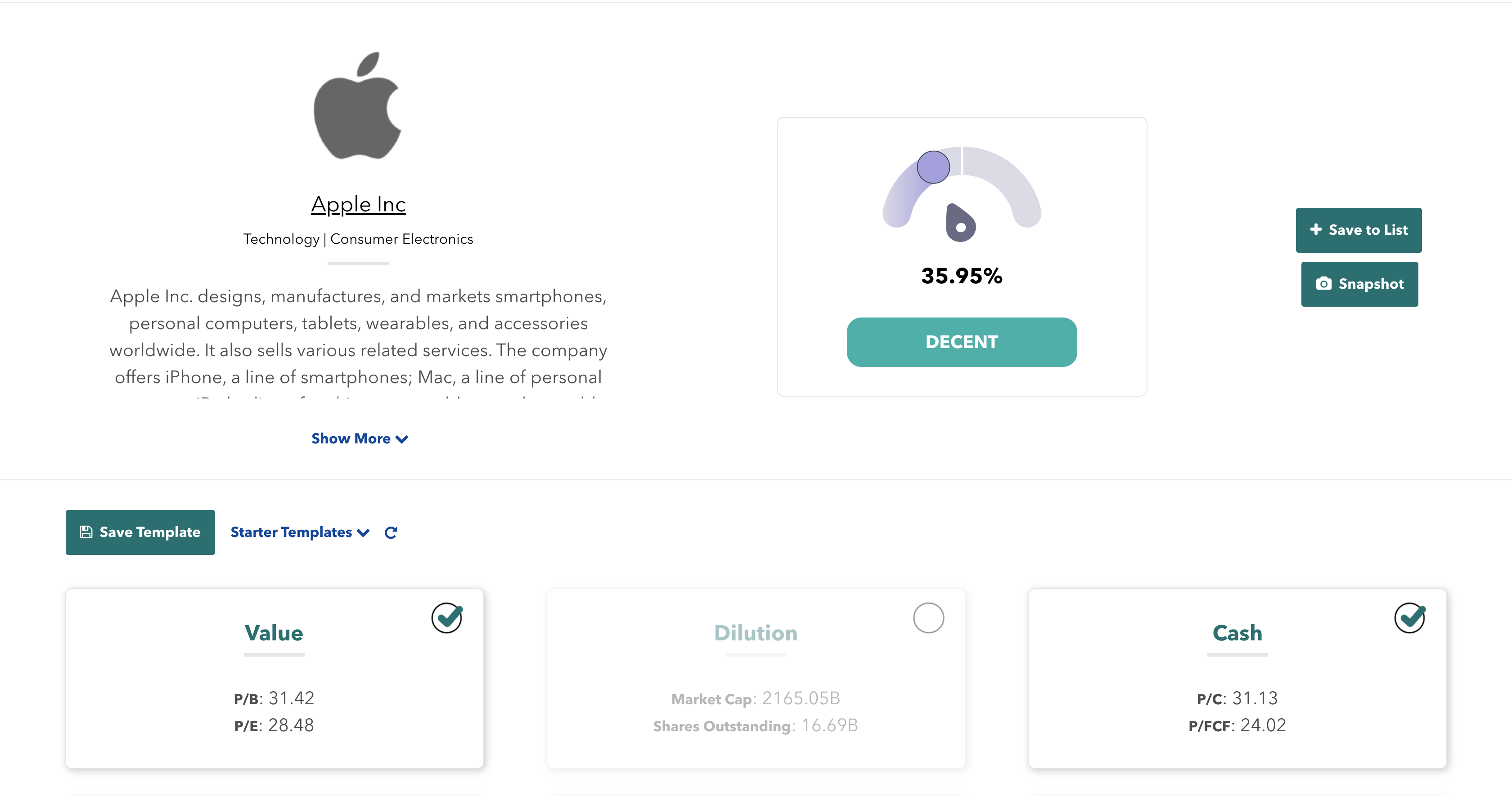The image size is (1512, 796).
Task: Click the chevron next to Starter Templates
Action: [x=364, y=532]
